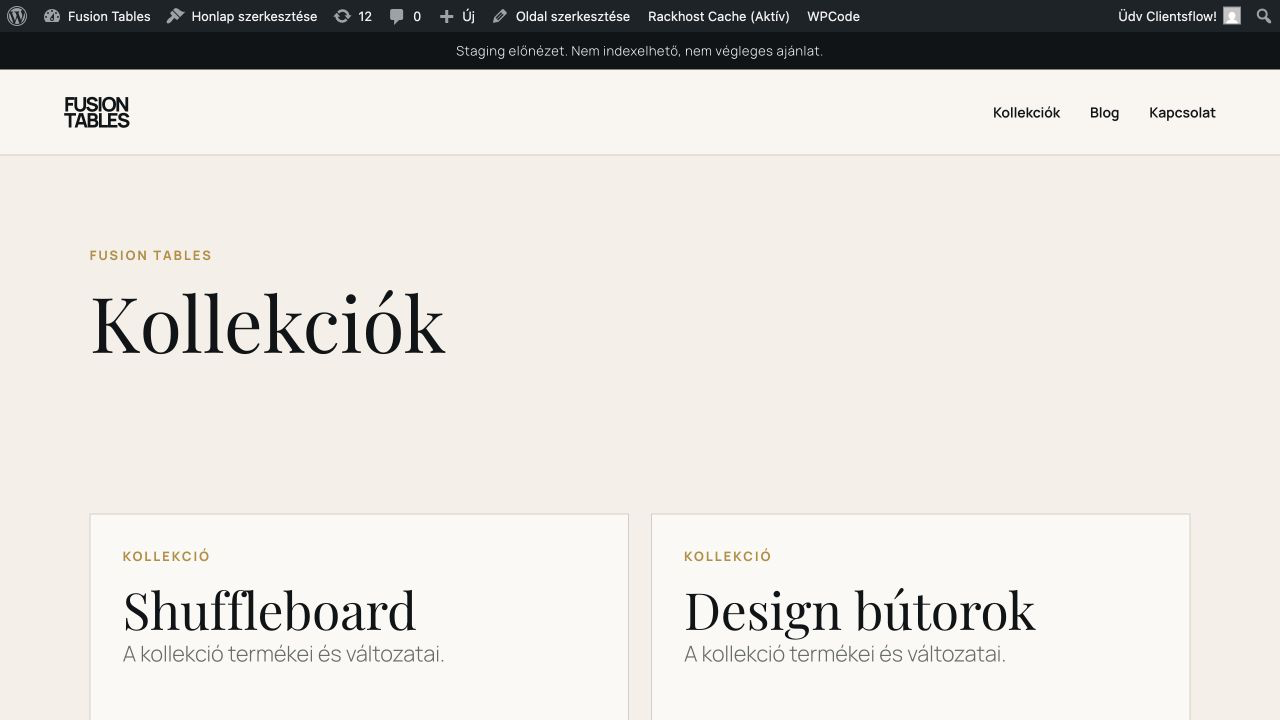Open Üdv Clientsflow! account menu

(x=1179, y=16)
